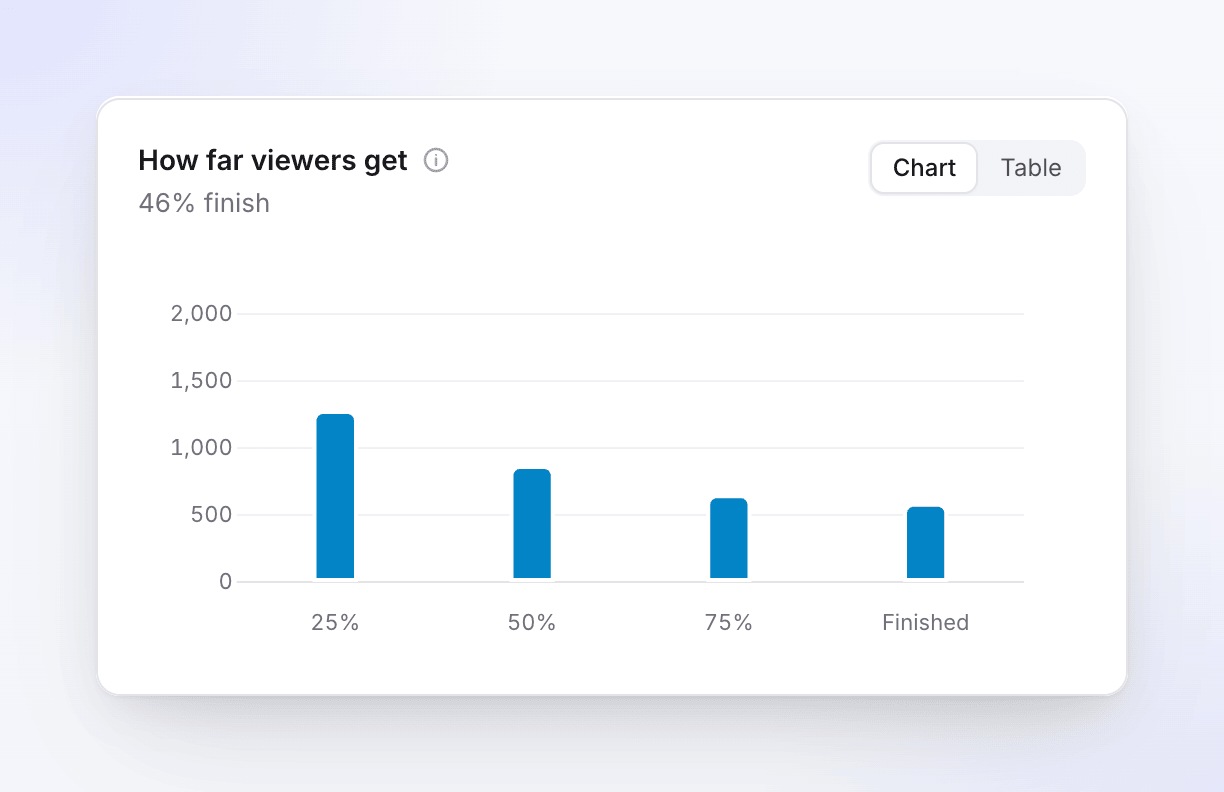Click the blue bar for Finished
The width and height of the screenshot is (1224, 792).
click(x=926, y=543)
